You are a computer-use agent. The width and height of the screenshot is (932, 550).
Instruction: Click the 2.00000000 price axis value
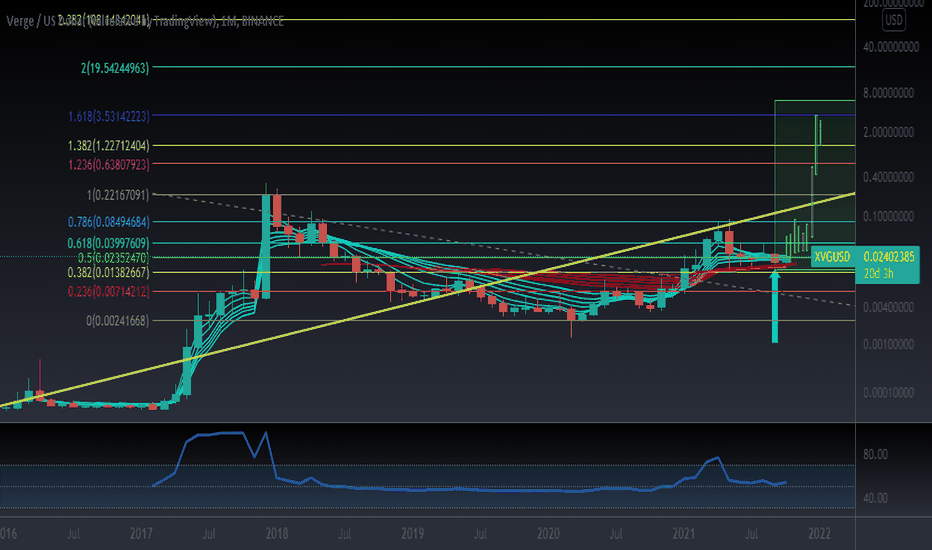point(889,132)
